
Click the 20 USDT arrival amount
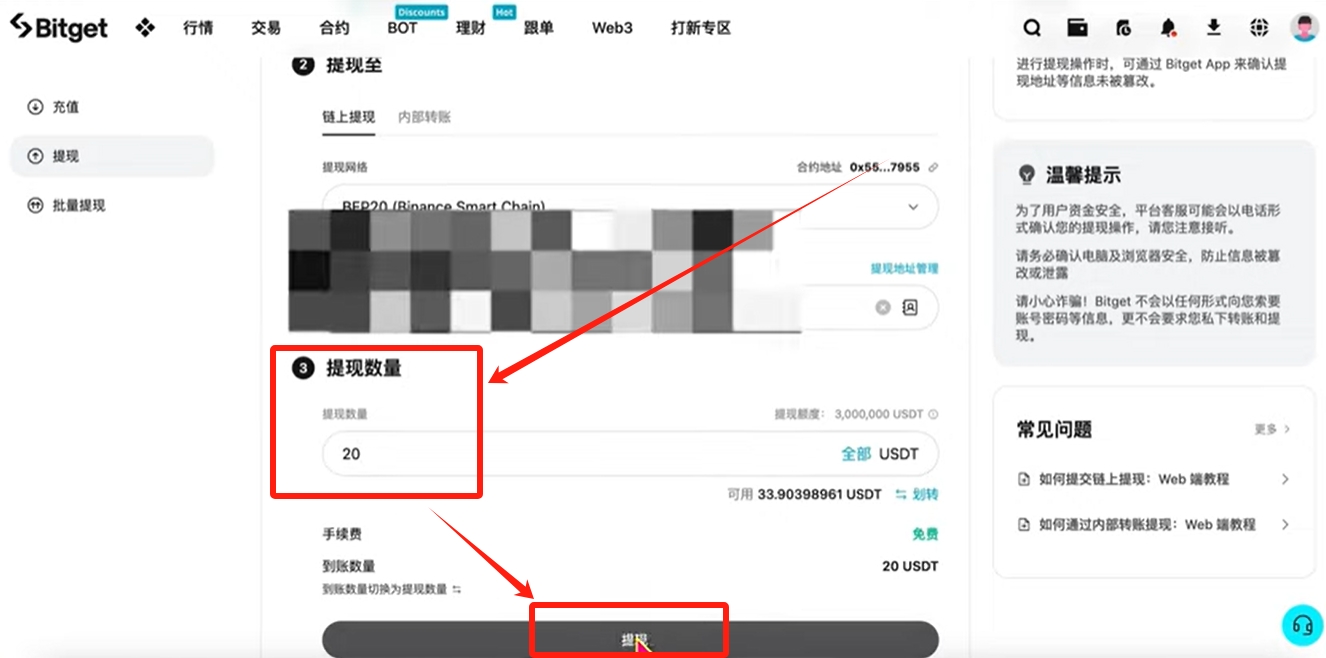(x=910, y=566)
